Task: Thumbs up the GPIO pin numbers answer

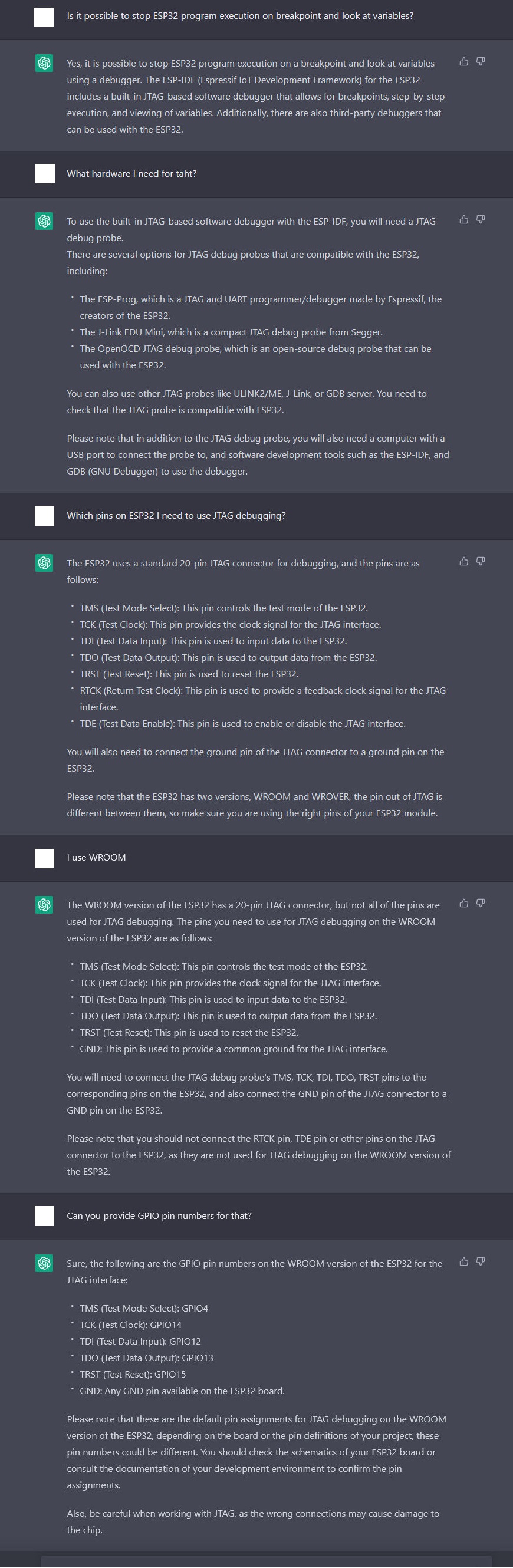Action: [463, 1262]
